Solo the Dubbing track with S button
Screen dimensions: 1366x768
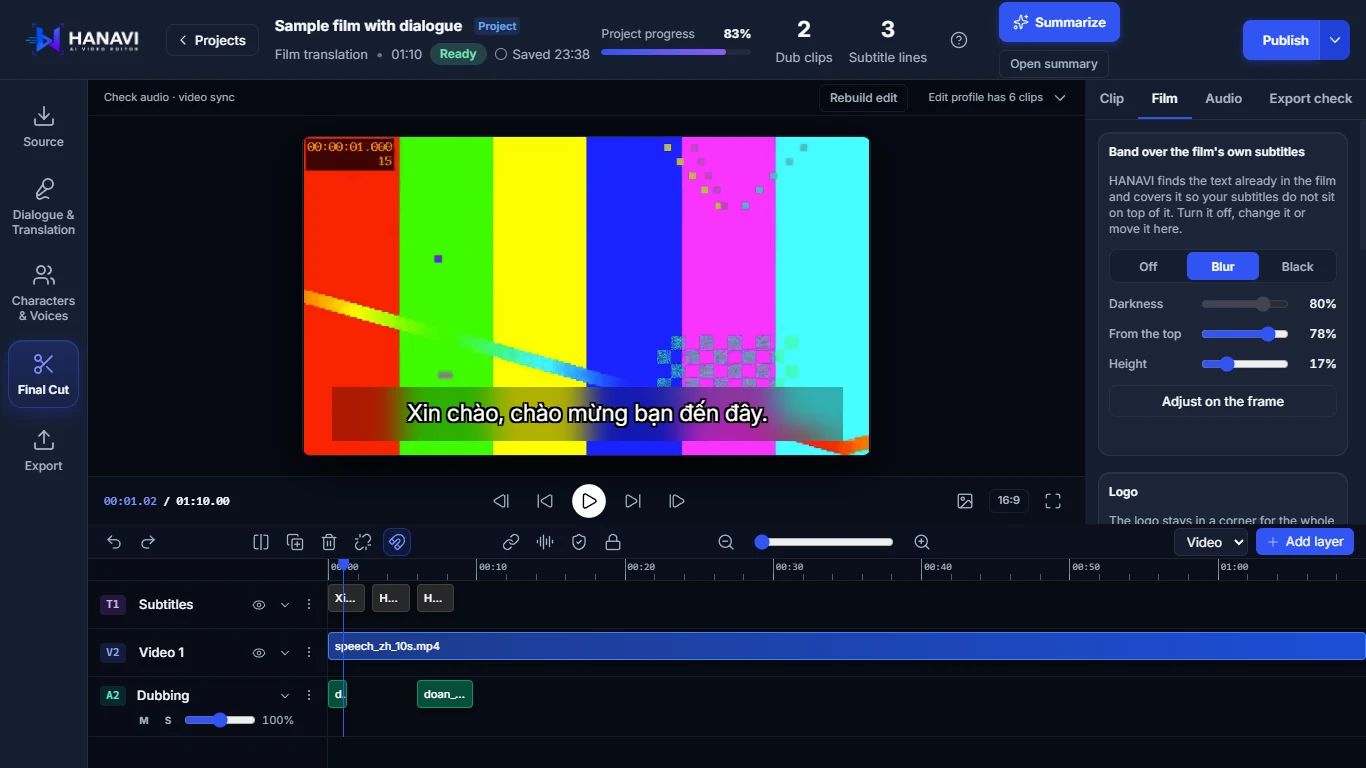click(x=168, y=720)
